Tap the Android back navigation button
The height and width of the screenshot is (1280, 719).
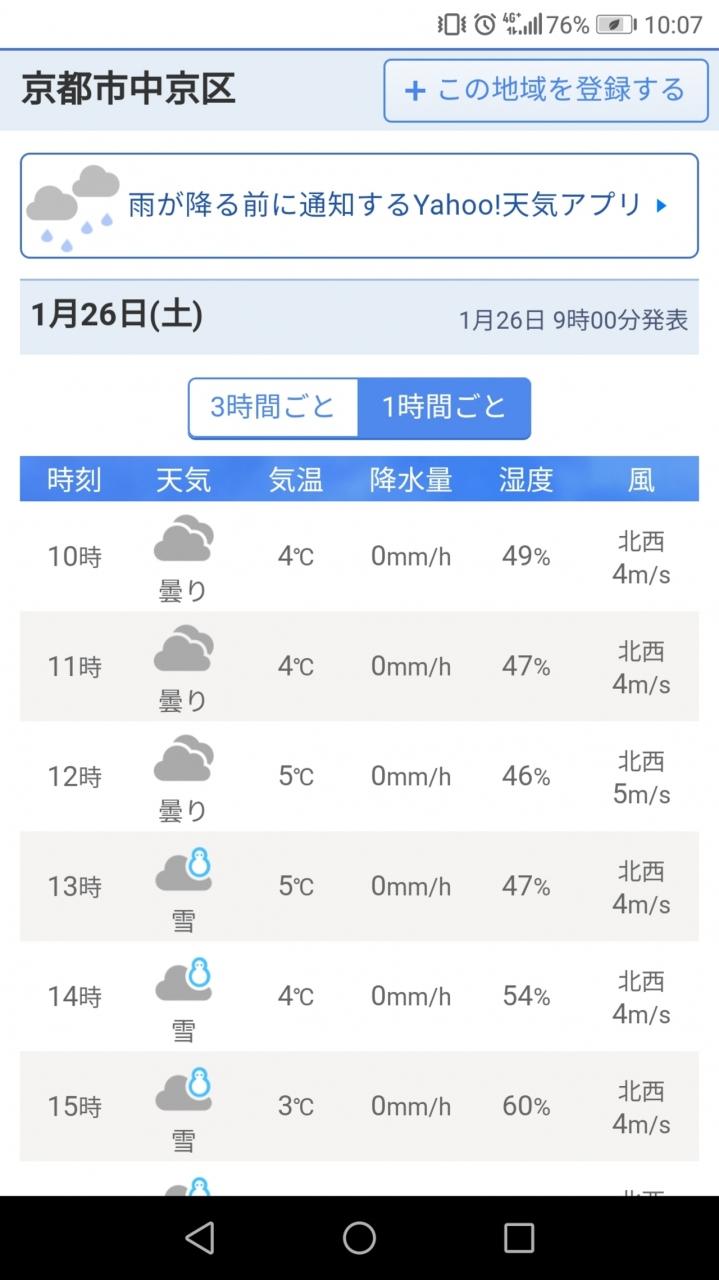[x=200, y=1238]
